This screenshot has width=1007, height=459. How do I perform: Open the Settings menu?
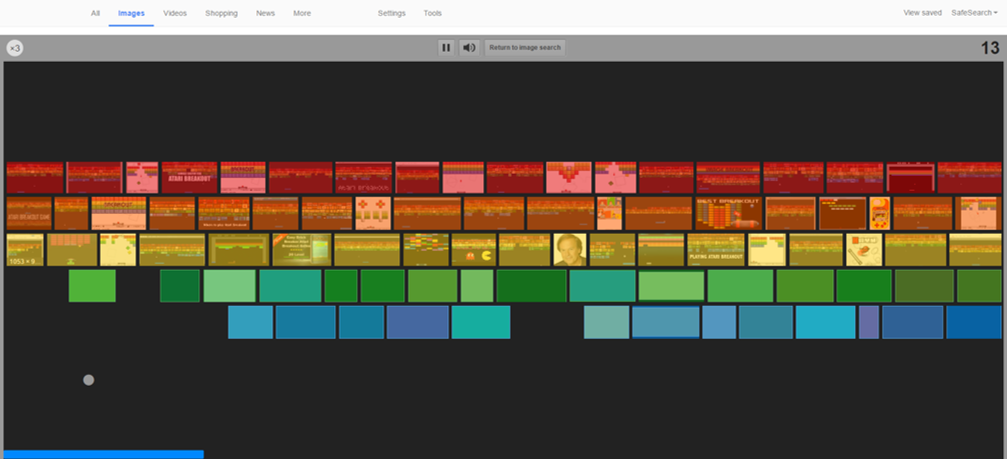pyautogui.click(x=391, y=13)
